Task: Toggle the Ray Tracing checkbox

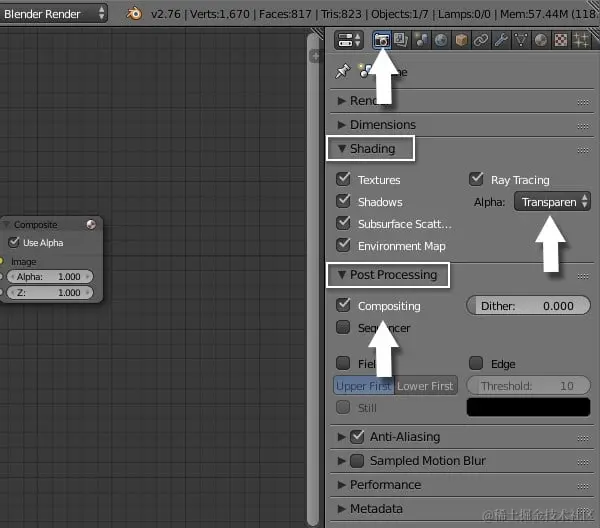Action: (476, 179)
